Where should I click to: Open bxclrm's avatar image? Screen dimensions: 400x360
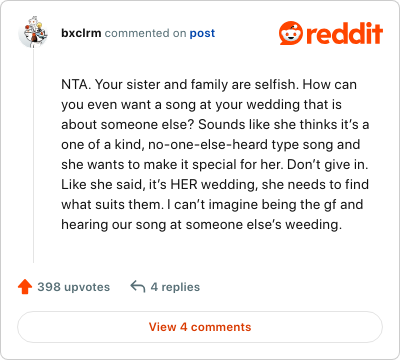tap(33, 32)
